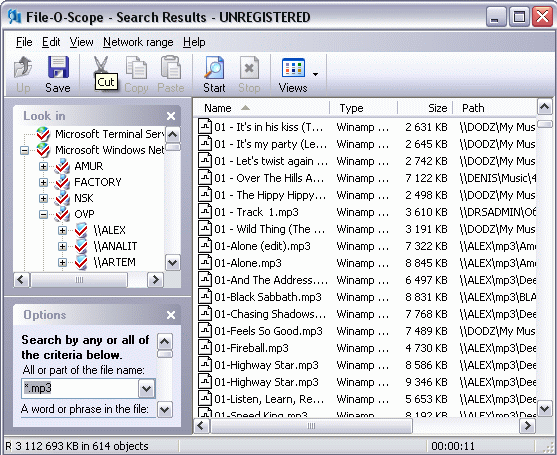
Task: Click the Paste clipboard icon
Action: click(171, 67)
